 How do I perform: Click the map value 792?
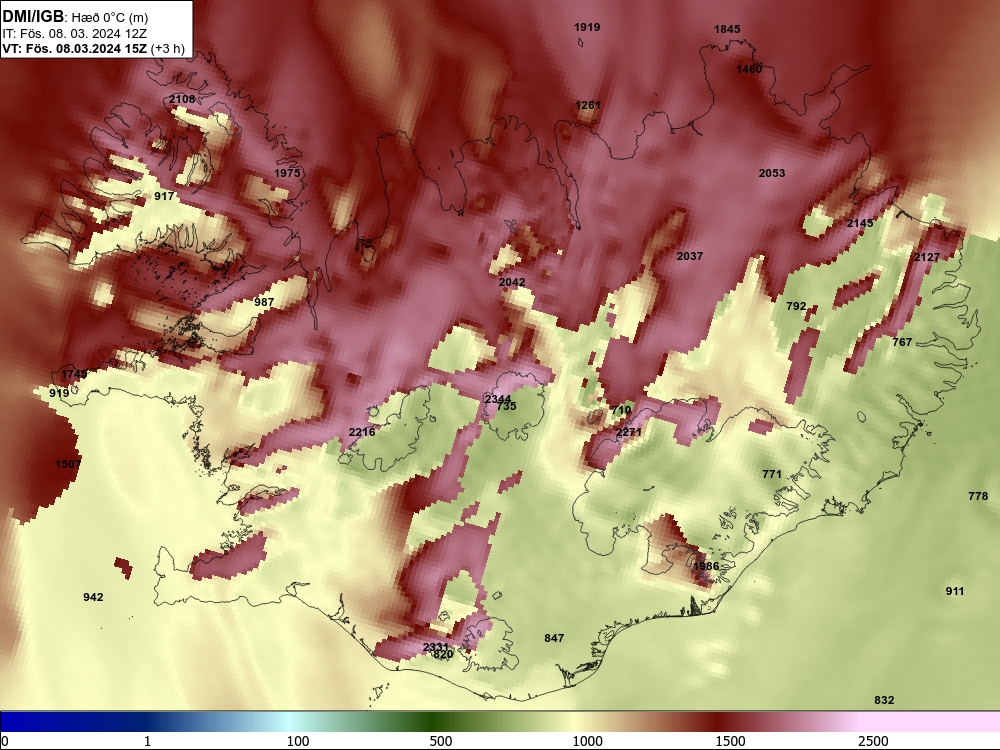[796, 306]
